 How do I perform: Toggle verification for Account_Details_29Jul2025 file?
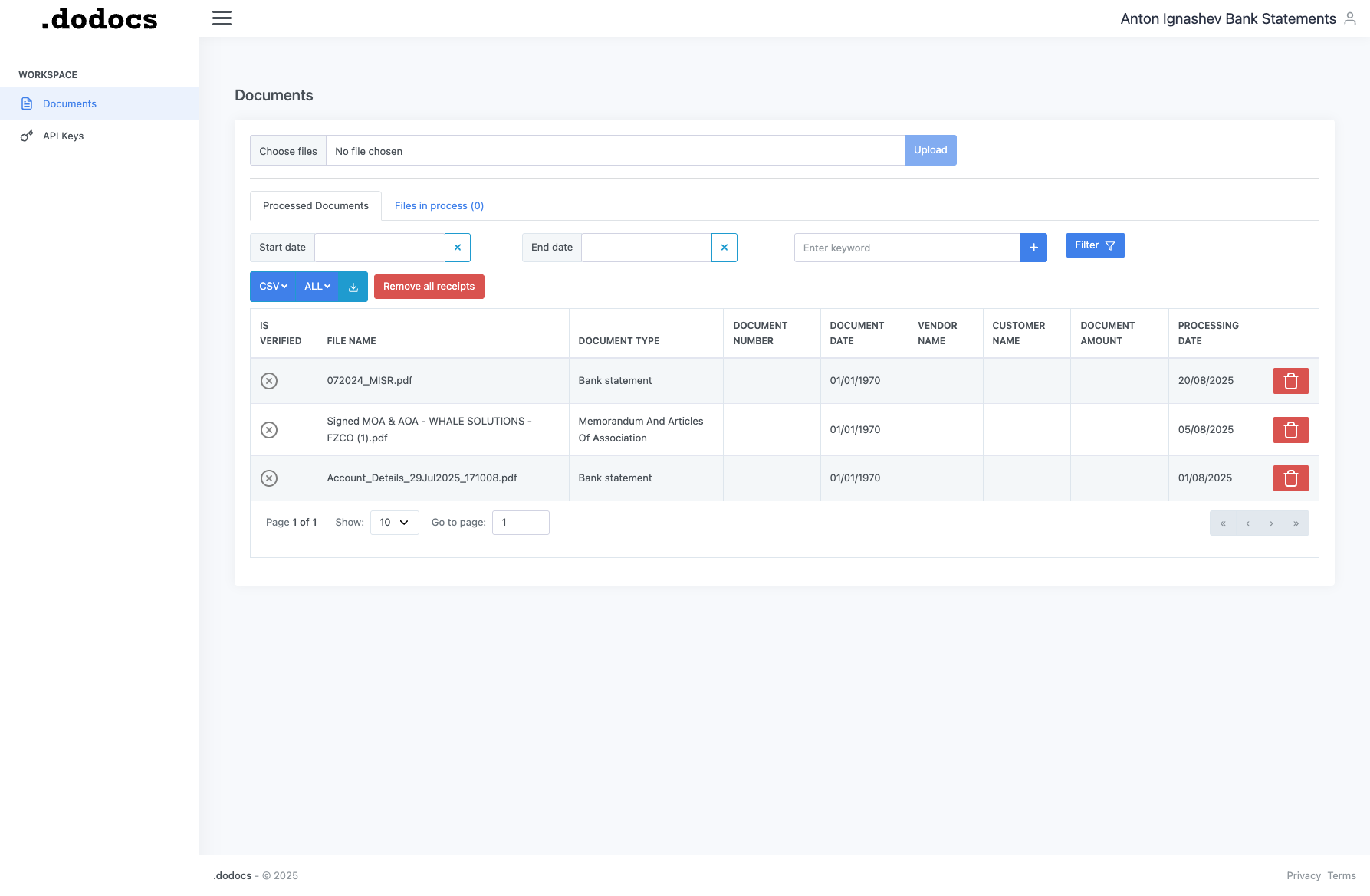pyautogui.click(x=268, y=478)
